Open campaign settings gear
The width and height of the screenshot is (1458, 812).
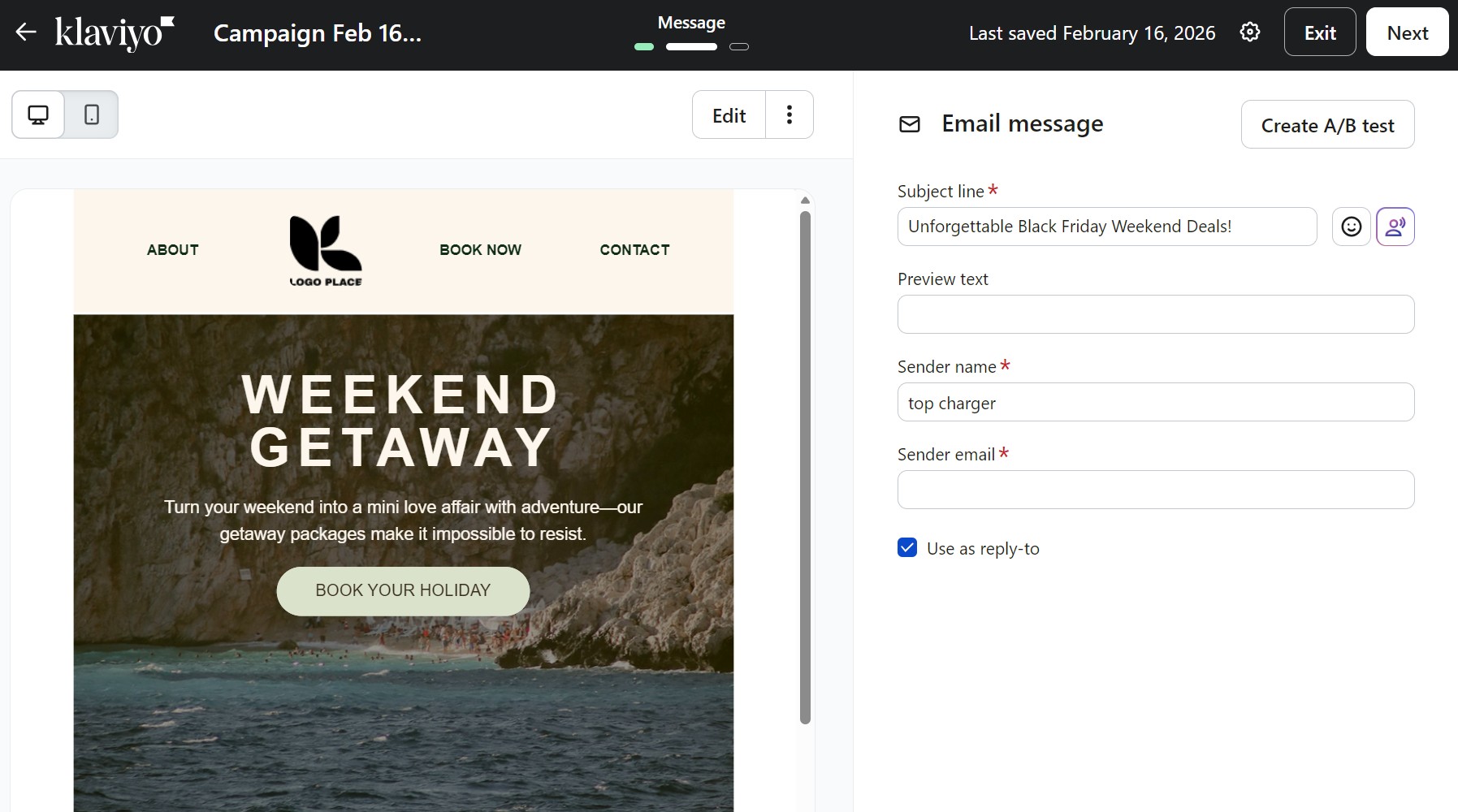1249,32
